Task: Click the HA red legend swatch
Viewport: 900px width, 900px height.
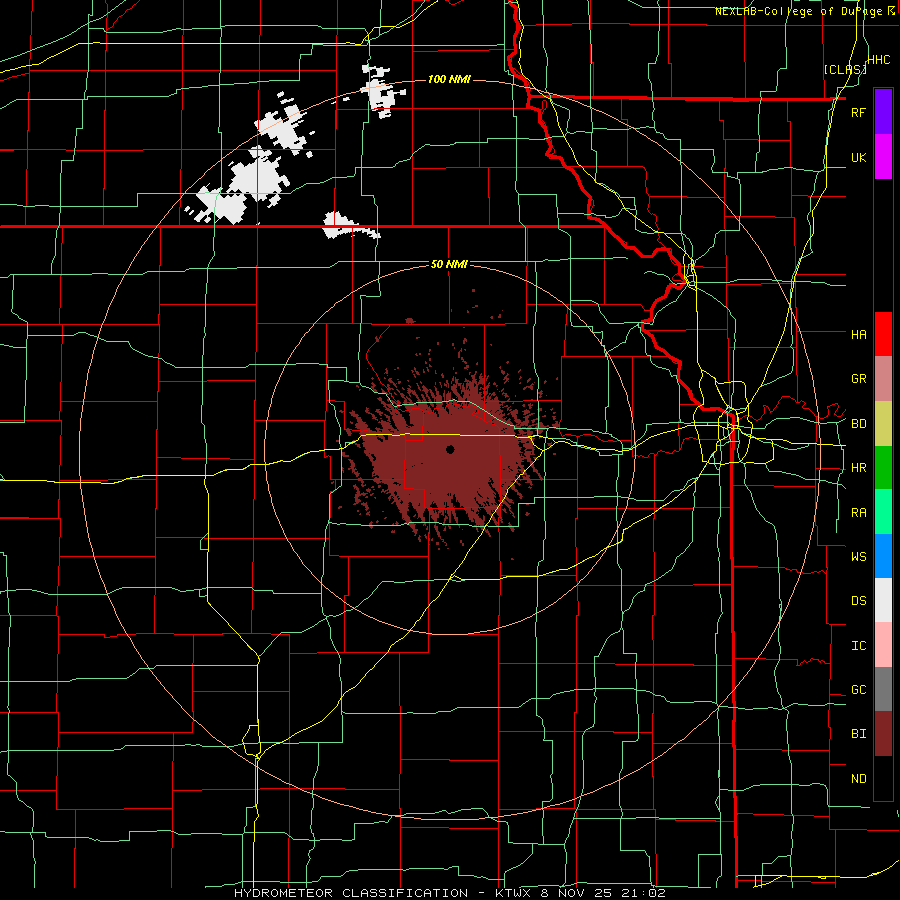Action: coord(883,334)
